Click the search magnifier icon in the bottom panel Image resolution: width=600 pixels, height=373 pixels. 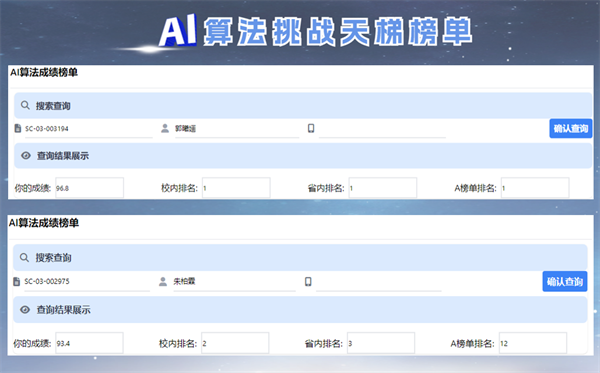click(24, 257)
